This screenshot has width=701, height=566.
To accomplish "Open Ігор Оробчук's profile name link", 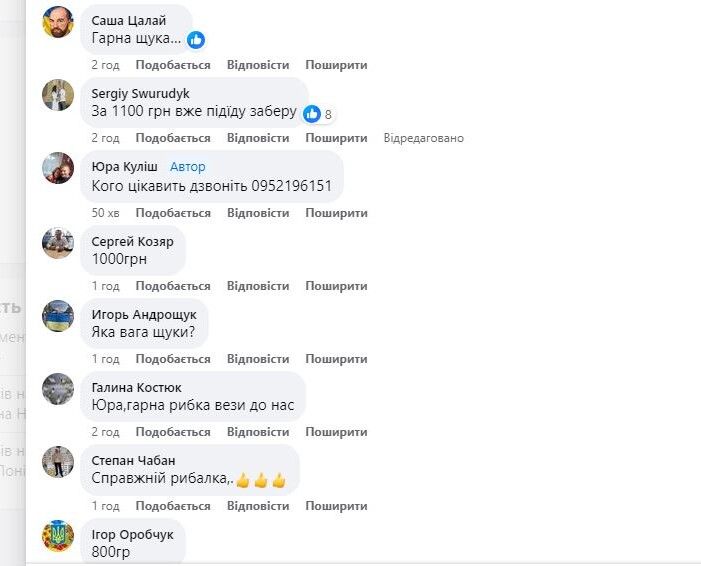I will pos(132,535).
